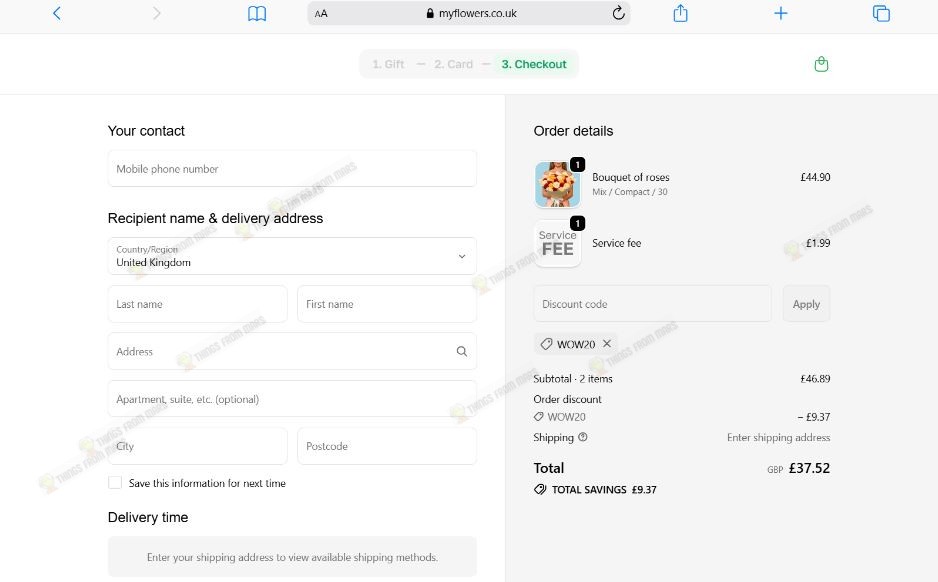Go to step 1. Gift

(388, 64)
